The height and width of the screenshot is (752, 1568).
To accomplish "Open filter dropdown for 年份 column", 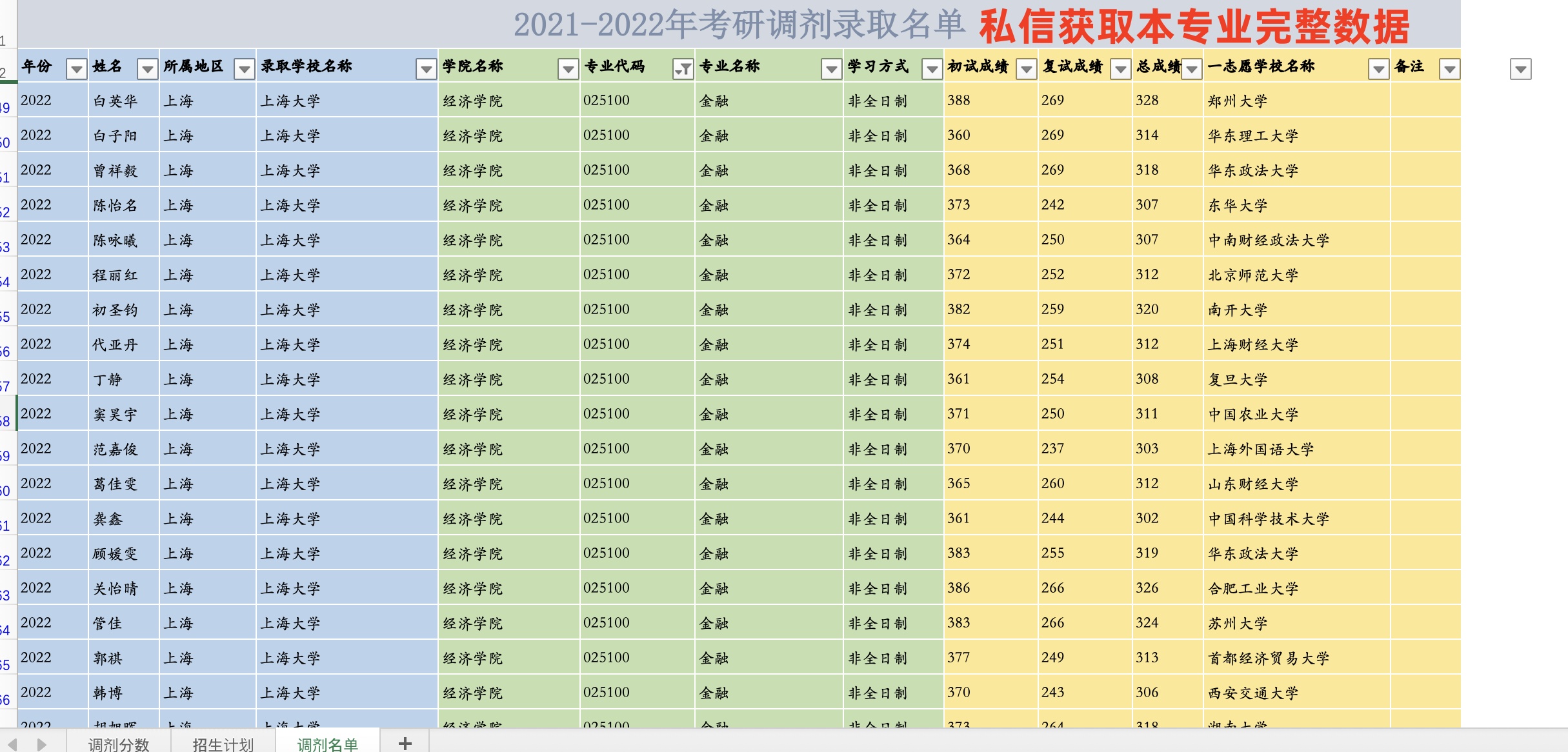I will [77, 68].
